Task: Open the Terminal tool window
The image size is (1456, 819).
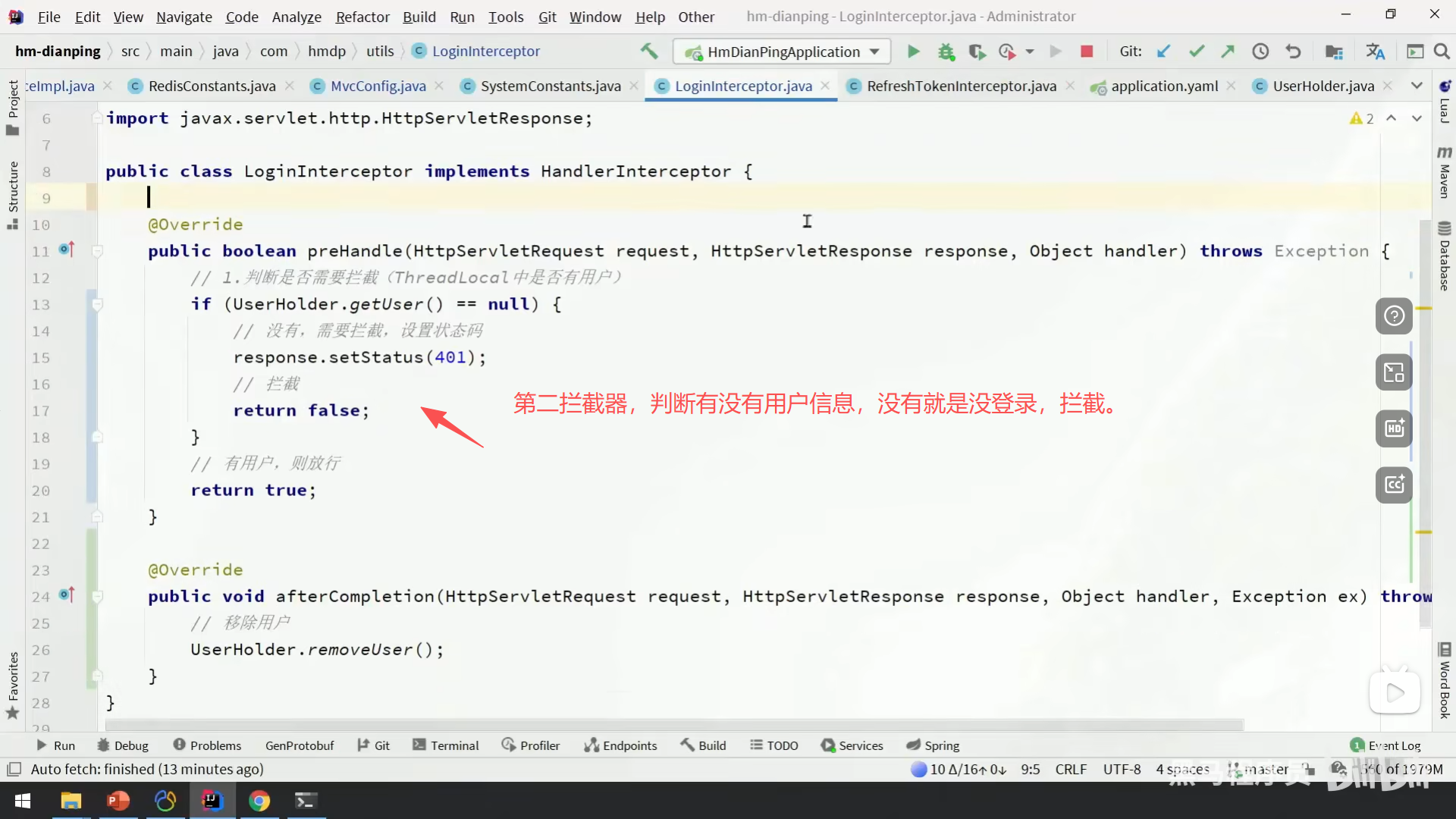Action: point(445,745)
